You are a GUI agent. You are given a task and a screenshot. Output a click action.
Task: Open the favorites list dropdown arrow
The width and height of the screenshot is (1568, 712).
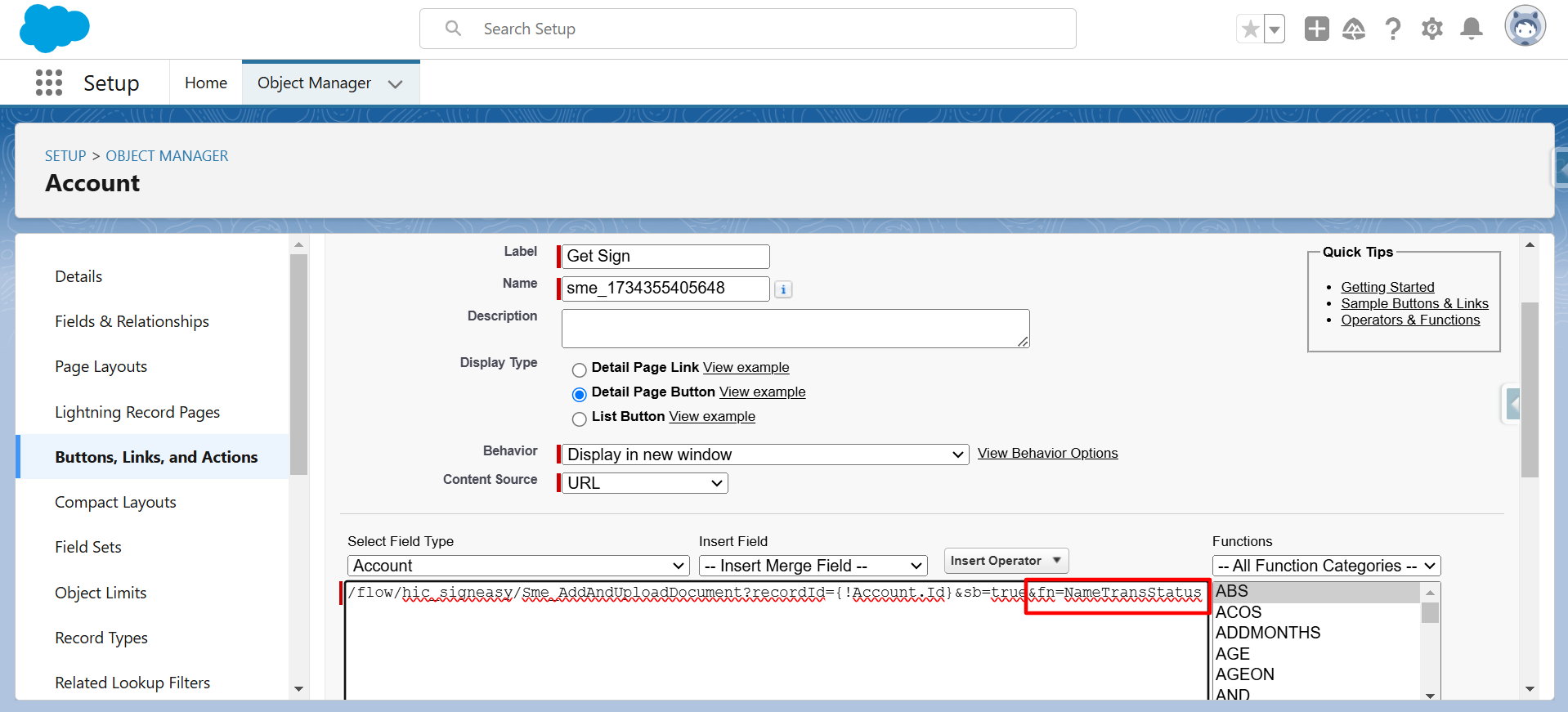tap(1275, 29)
